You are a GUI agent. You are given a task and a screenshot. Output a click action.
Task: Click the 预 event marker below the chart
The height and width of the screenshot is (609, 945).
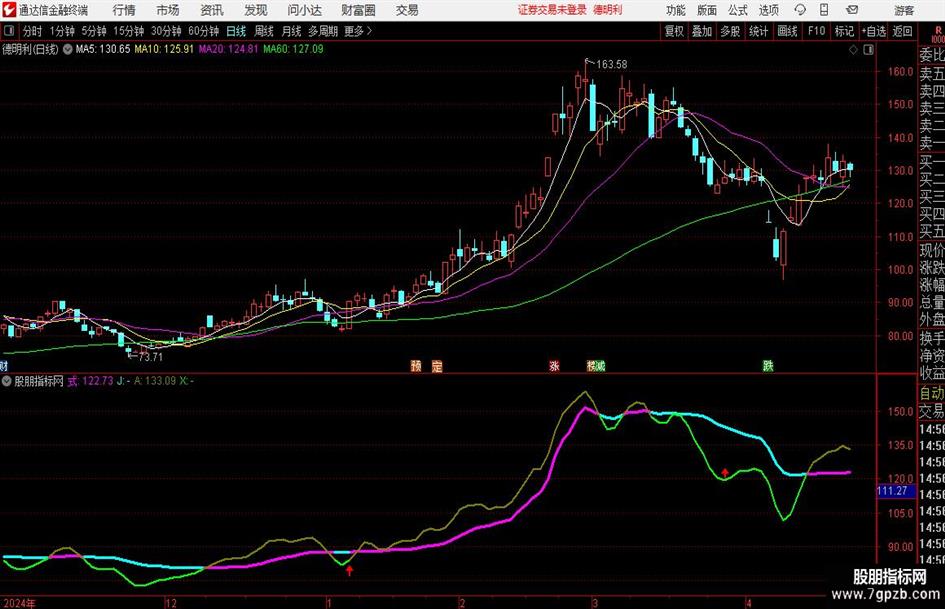(416, 366)
